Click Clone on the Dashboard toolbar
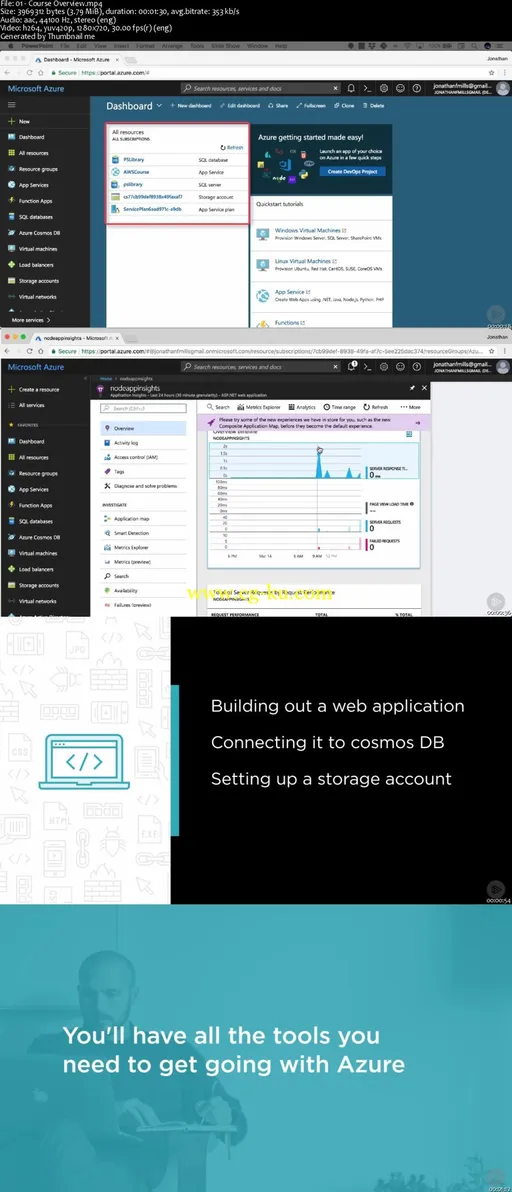512x1192 pixels. click(x=344, y=106)
